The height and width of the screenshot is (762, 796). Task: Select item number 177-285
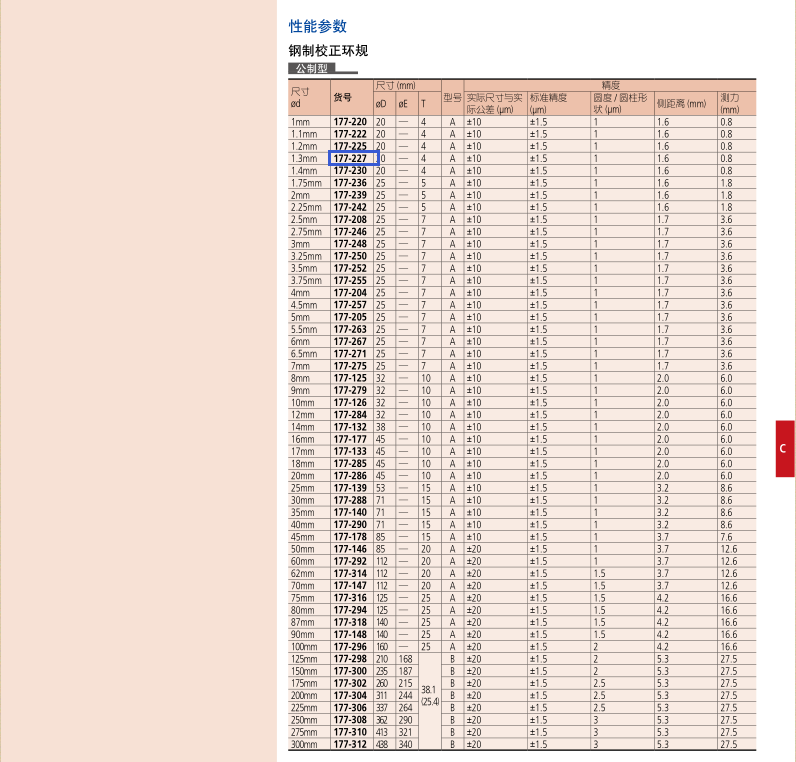350,463
